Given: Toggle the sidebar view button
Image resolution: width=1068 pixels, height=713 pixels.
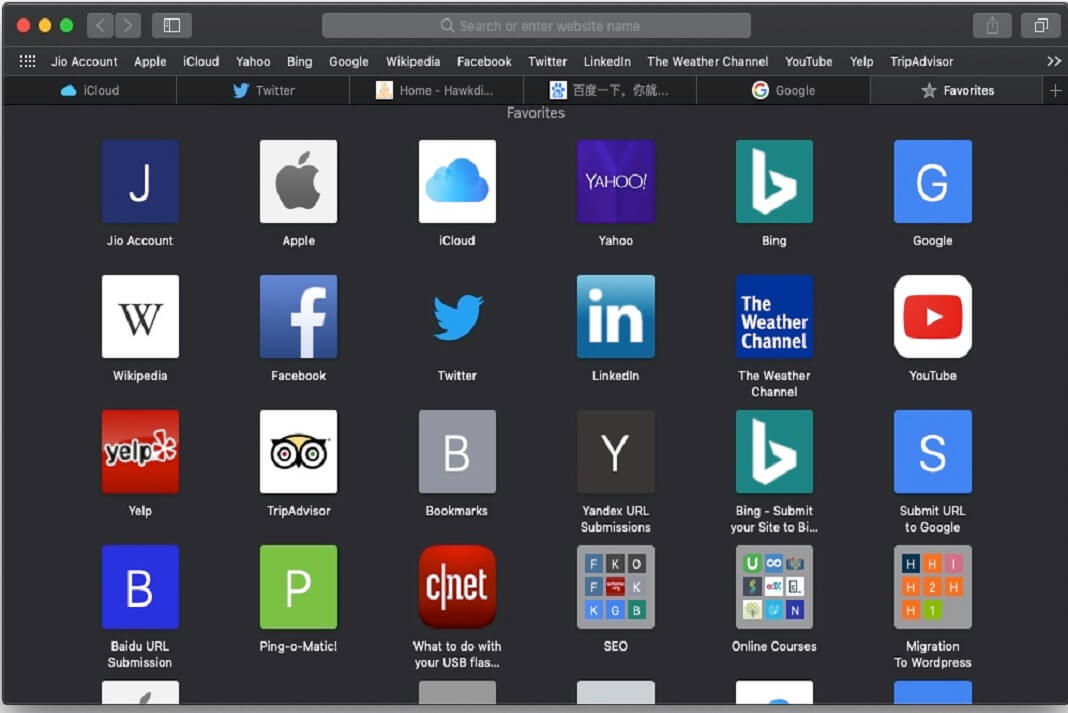Looking at the screenshot, I should click(171, 25).
